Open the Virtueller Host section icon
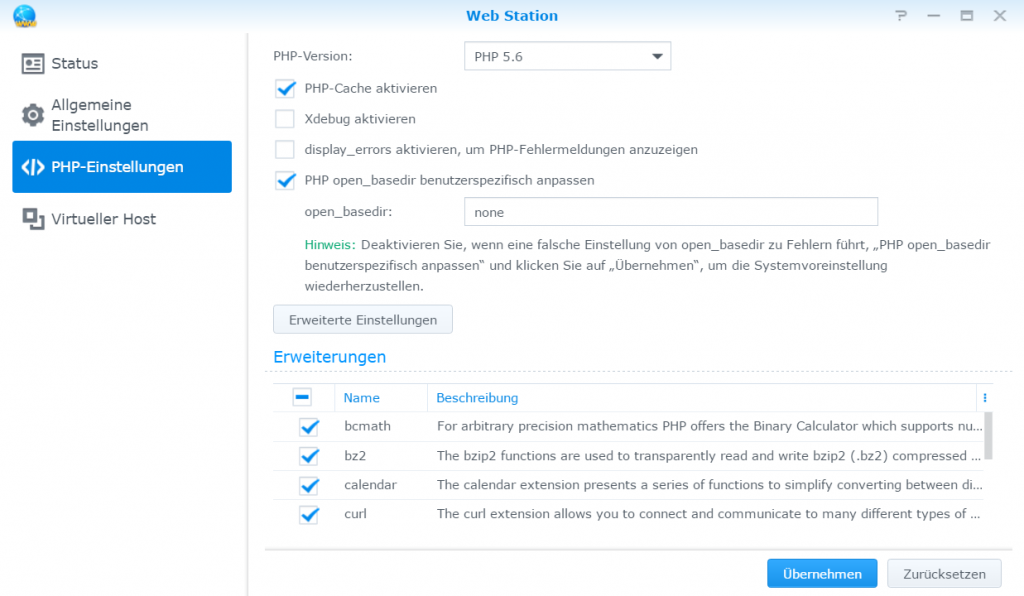 pyautogui.click(x=33, y=219)
